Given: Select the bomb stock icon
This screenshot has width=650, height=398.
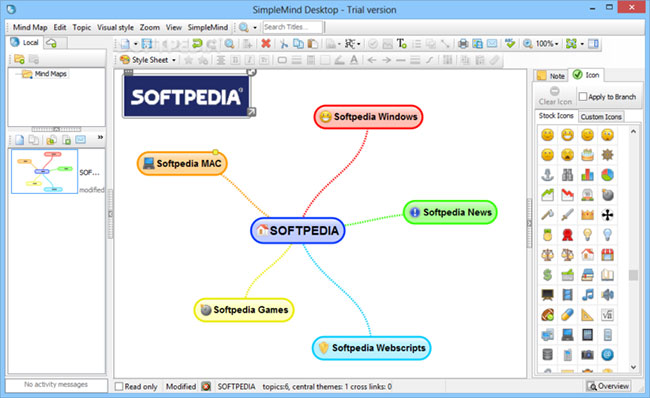Looking at the screenshot, I should tap(607, 194).
